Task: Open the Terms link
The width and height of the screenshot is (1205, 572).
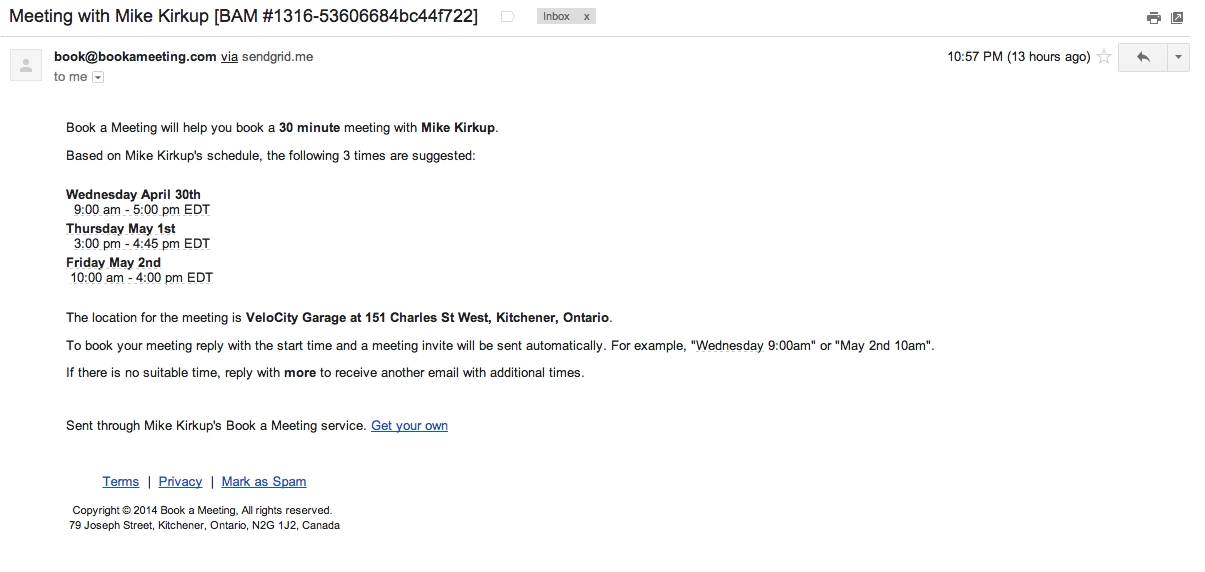Action: pyautogui.click(x=121, y=482)
